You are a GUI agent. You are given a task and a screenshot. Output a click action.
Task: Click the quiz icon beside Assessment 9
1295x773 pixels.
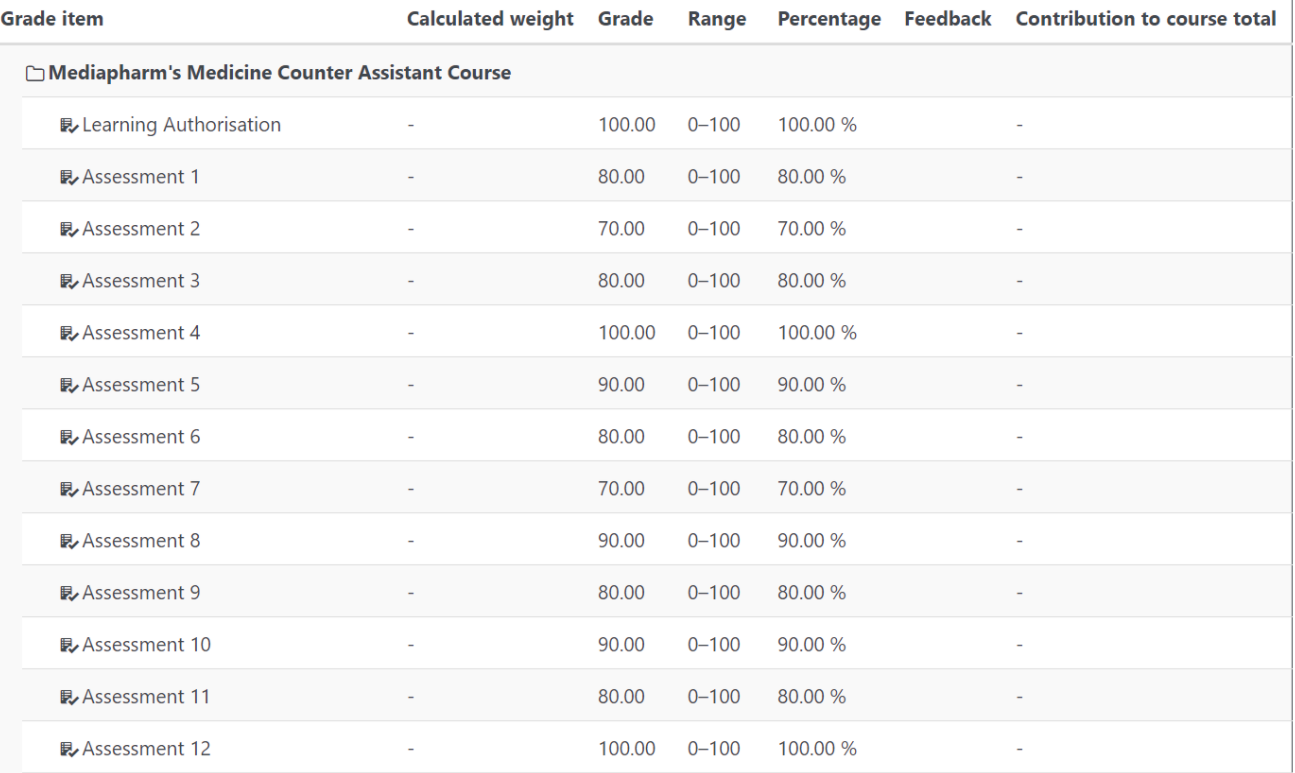point(69,594)
